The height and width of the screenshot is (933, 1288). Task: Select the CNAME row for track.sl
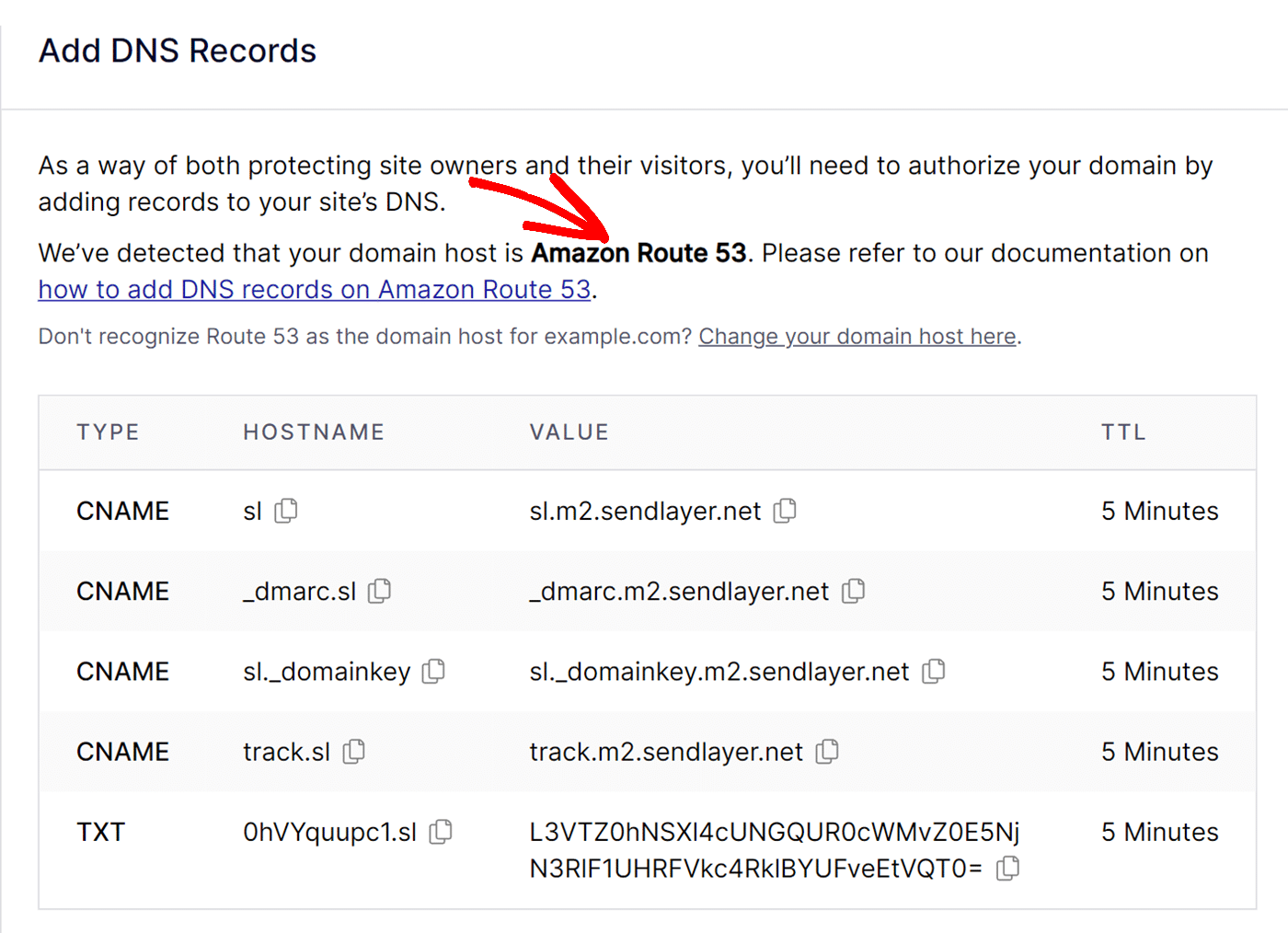644,752
